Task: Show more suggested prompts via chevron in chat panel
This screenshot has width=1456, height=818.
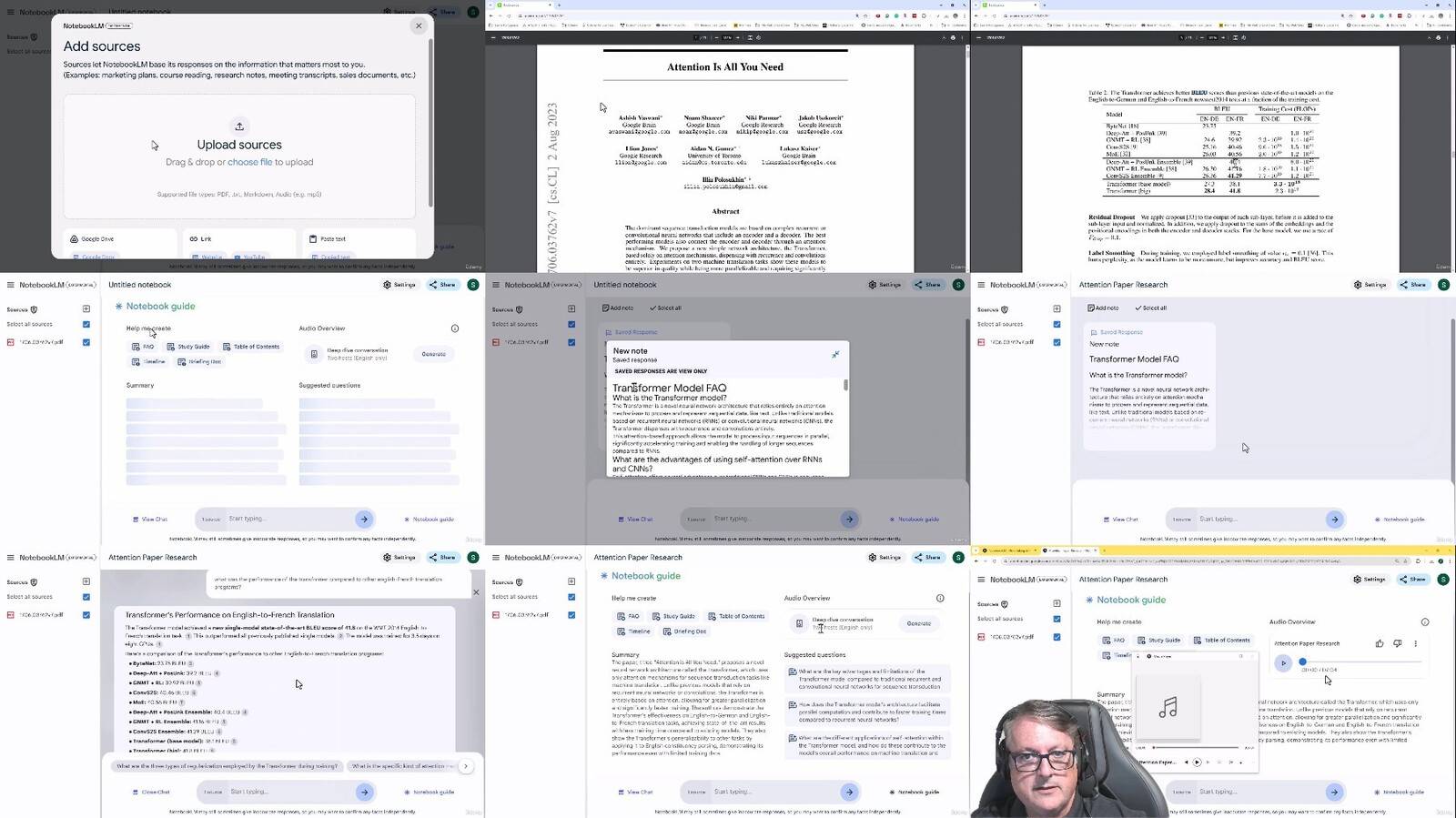Action: [x=466, y=766]
